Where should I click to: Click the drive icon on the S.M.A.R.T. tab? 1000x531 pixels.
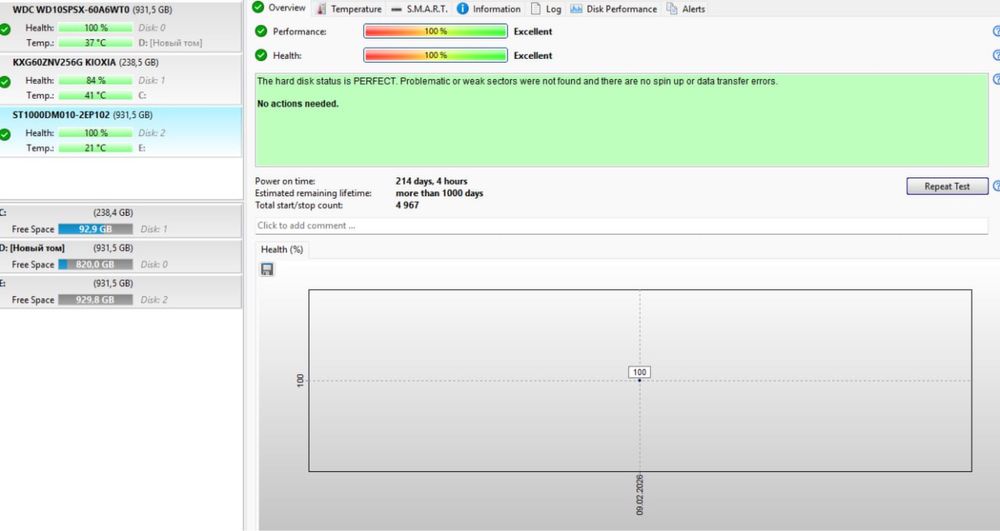[397, 10]
